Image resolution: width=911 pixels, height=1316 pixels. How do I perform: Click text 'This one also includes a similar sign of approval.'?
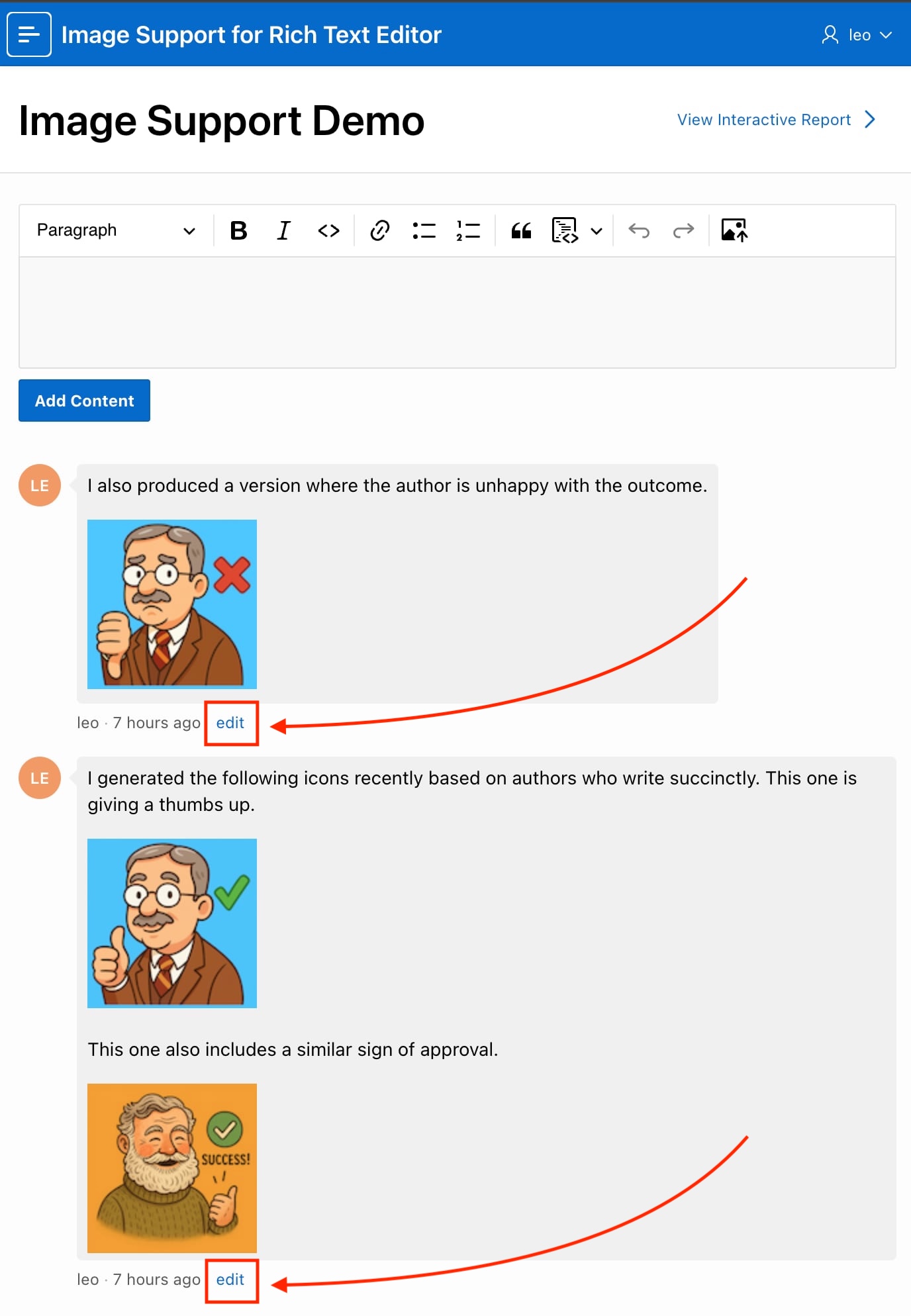pyautogui.click(x=293, y=1049)
